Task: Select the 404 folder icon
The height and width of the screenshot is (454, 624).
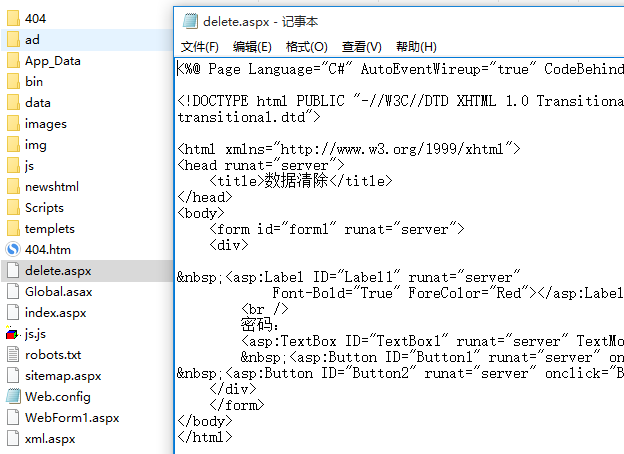Action: tap(13, 18)
